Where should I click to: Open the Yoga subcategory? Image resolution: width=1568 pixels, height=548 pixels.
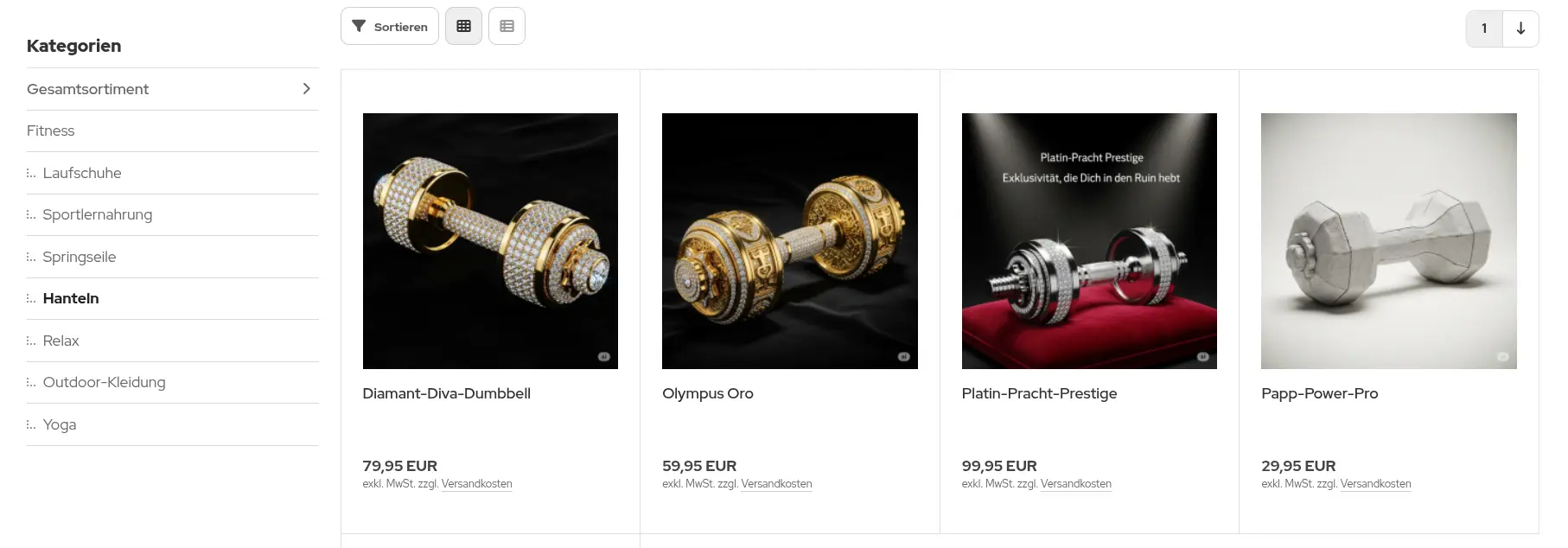coord(60,424)
